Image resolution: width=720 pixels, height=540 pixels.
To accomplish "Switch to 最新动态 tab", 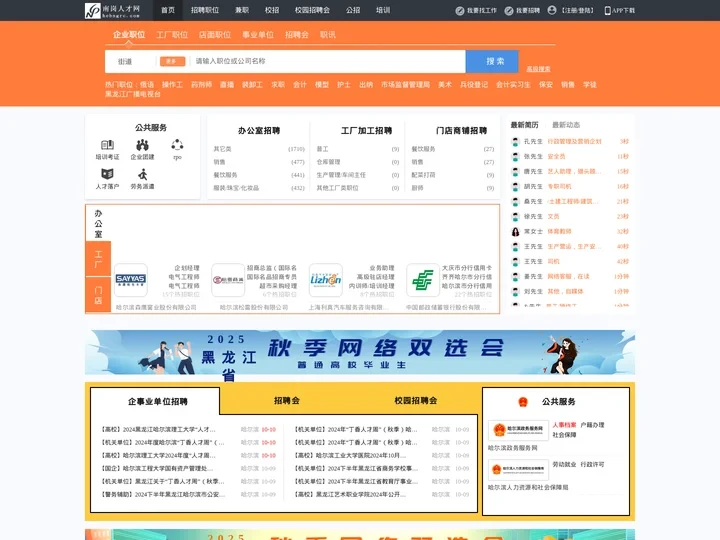I will [566, 125].
